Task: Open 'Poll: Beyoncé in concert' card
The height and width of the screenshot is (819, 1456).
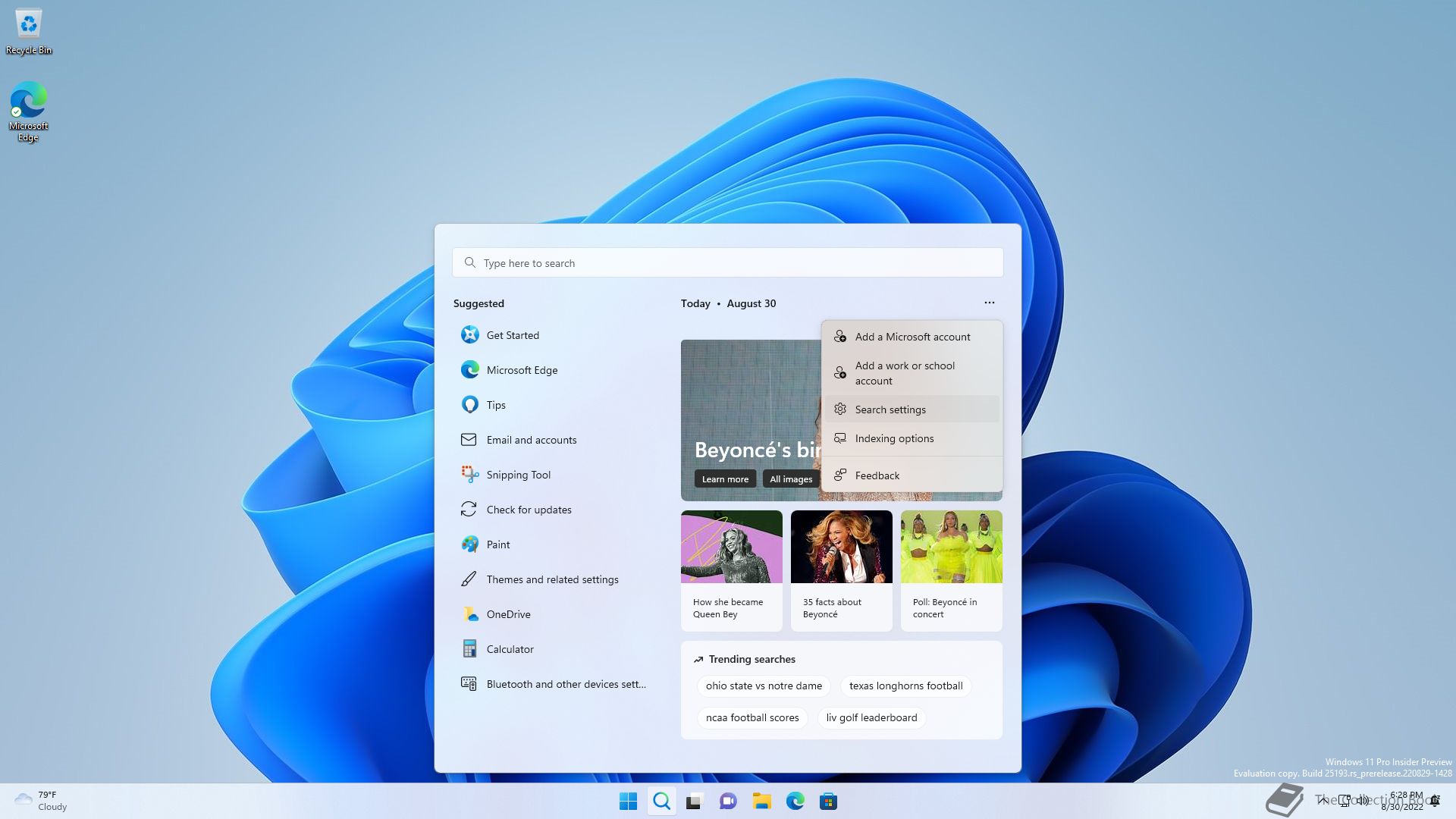Action: pos(952,570)
